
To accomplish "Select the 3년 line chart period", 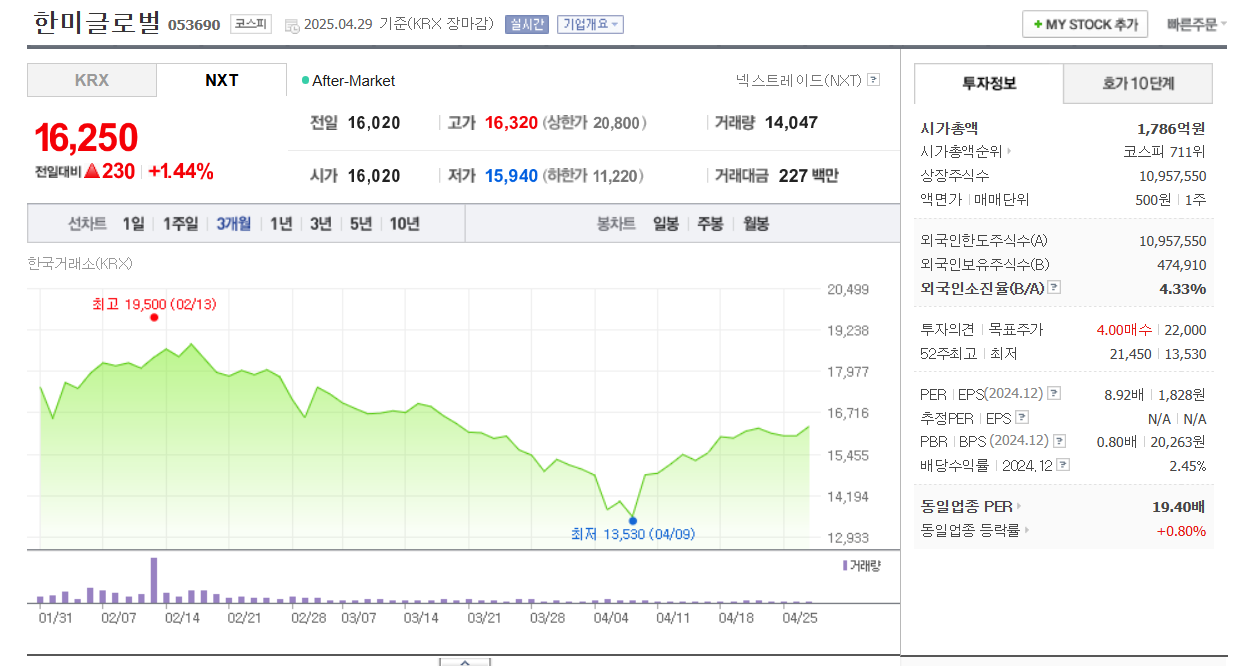I will click(321, 224).
